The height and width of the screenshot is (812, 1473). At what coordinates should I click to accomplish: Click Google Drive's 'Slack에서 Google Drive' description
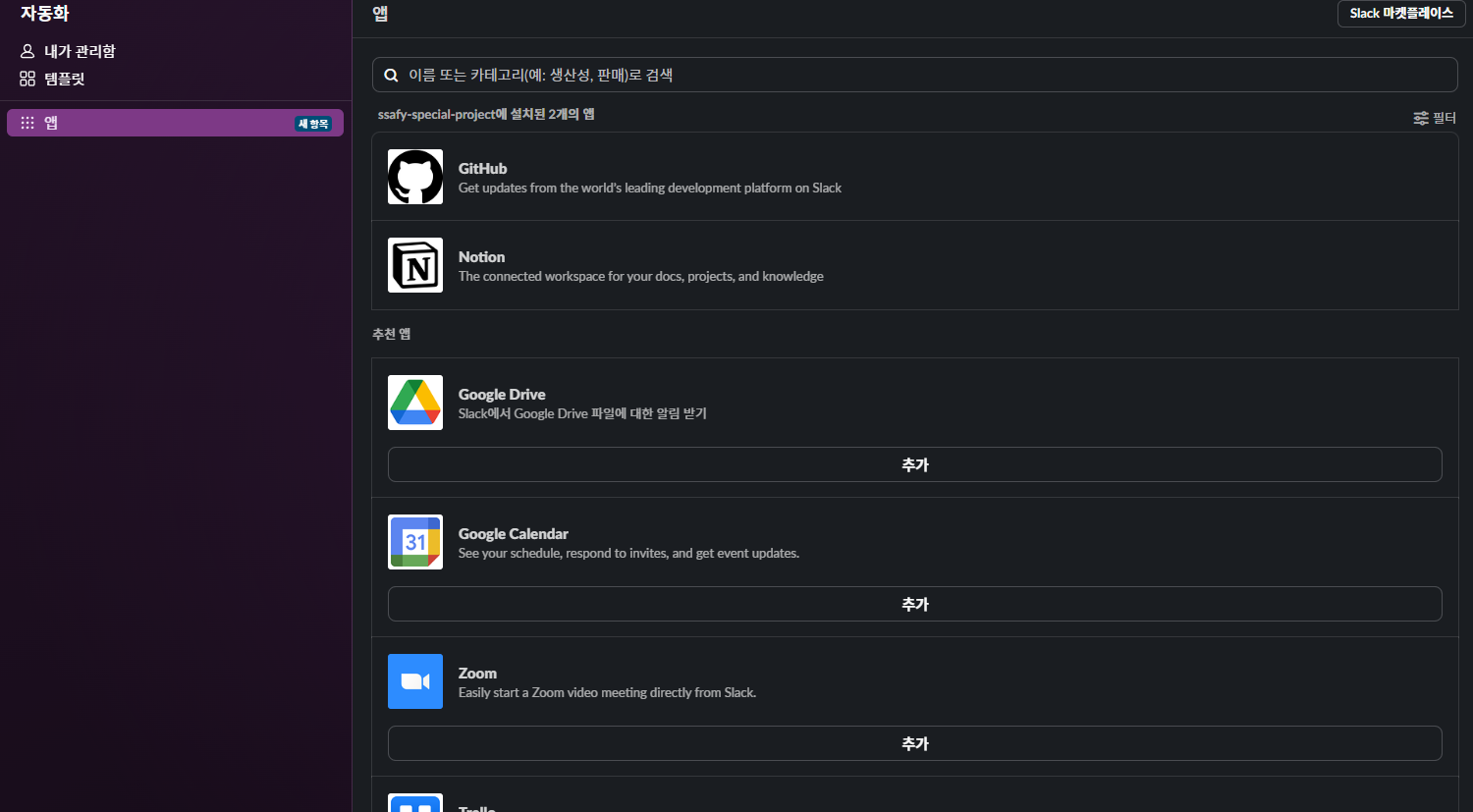click(582, 414)
